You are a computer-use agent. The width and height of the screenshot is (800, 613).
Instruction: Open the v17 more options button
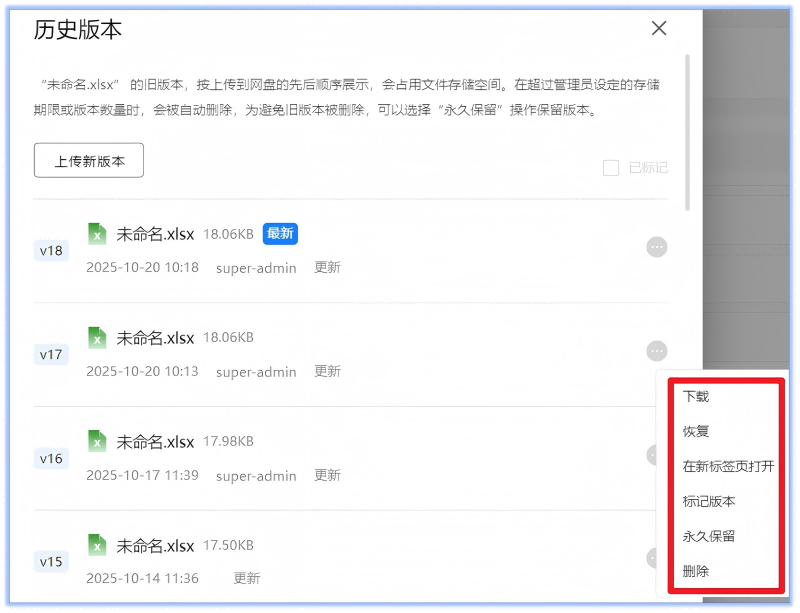[x=656, y=351]
